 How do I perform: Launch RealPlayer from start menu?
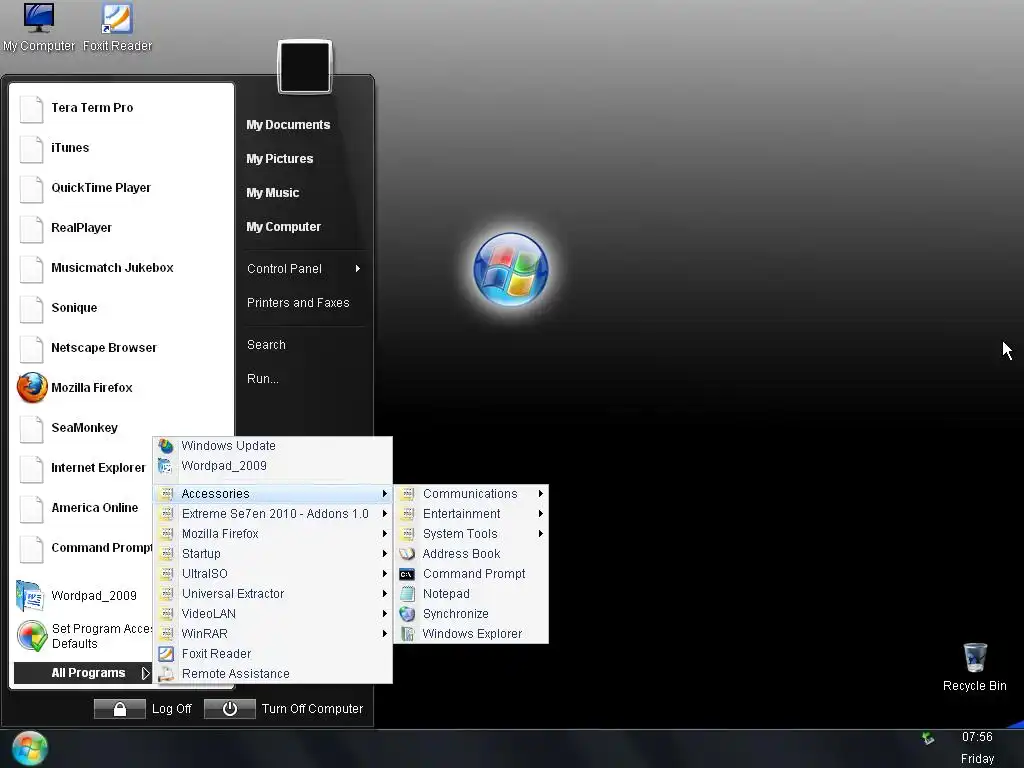(x=122, y=228)
